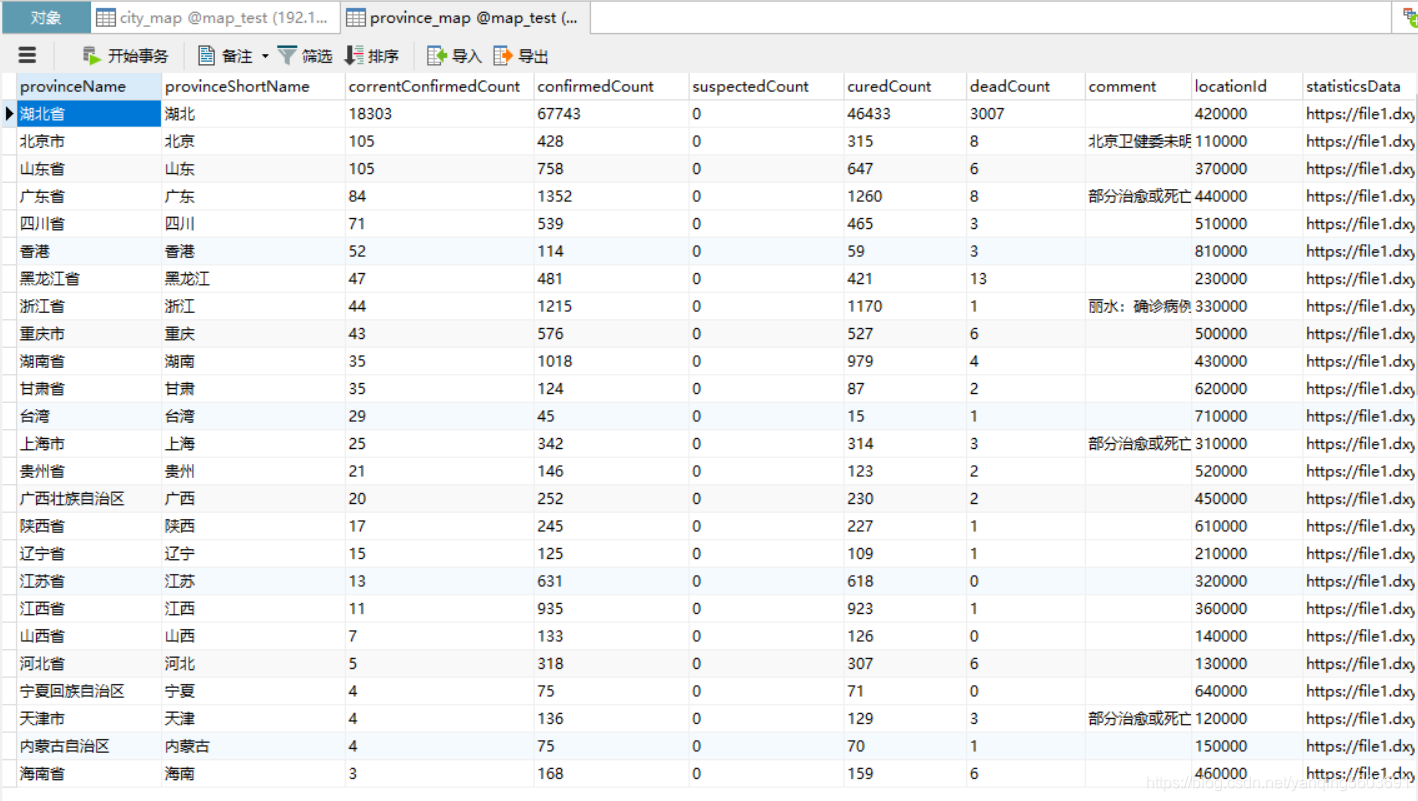1418x801 pixels.
Task: Click the provinceShortName column header
Action: coord(253,86)
